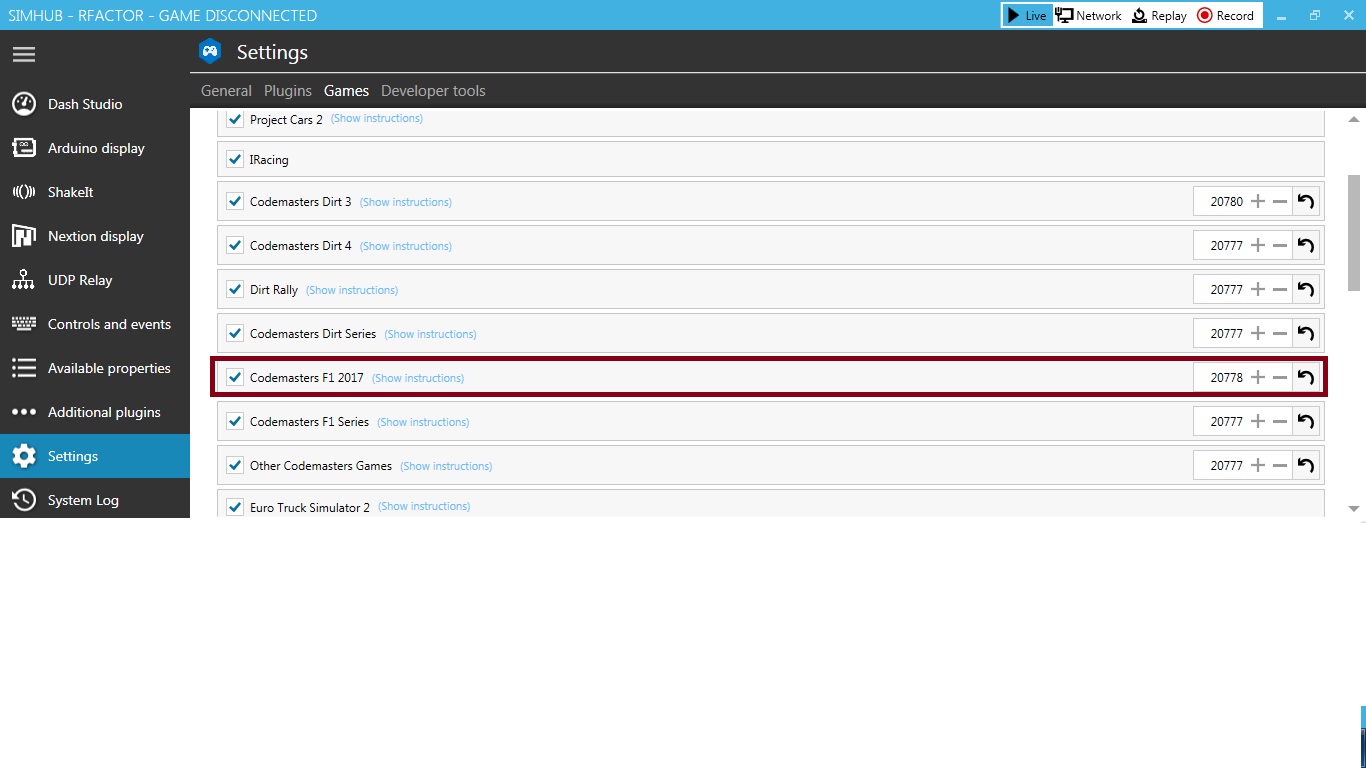Open Dash Studio from sidebar
This screenshot has height=768, width=1366.
pos(95,104)
